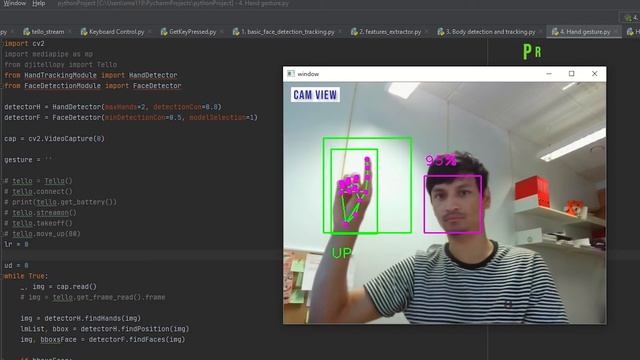The image size is (640, 360).
Task: Click the commented 'tello.get_frame_read().frame' line
Action: click(x=93, y=297)
